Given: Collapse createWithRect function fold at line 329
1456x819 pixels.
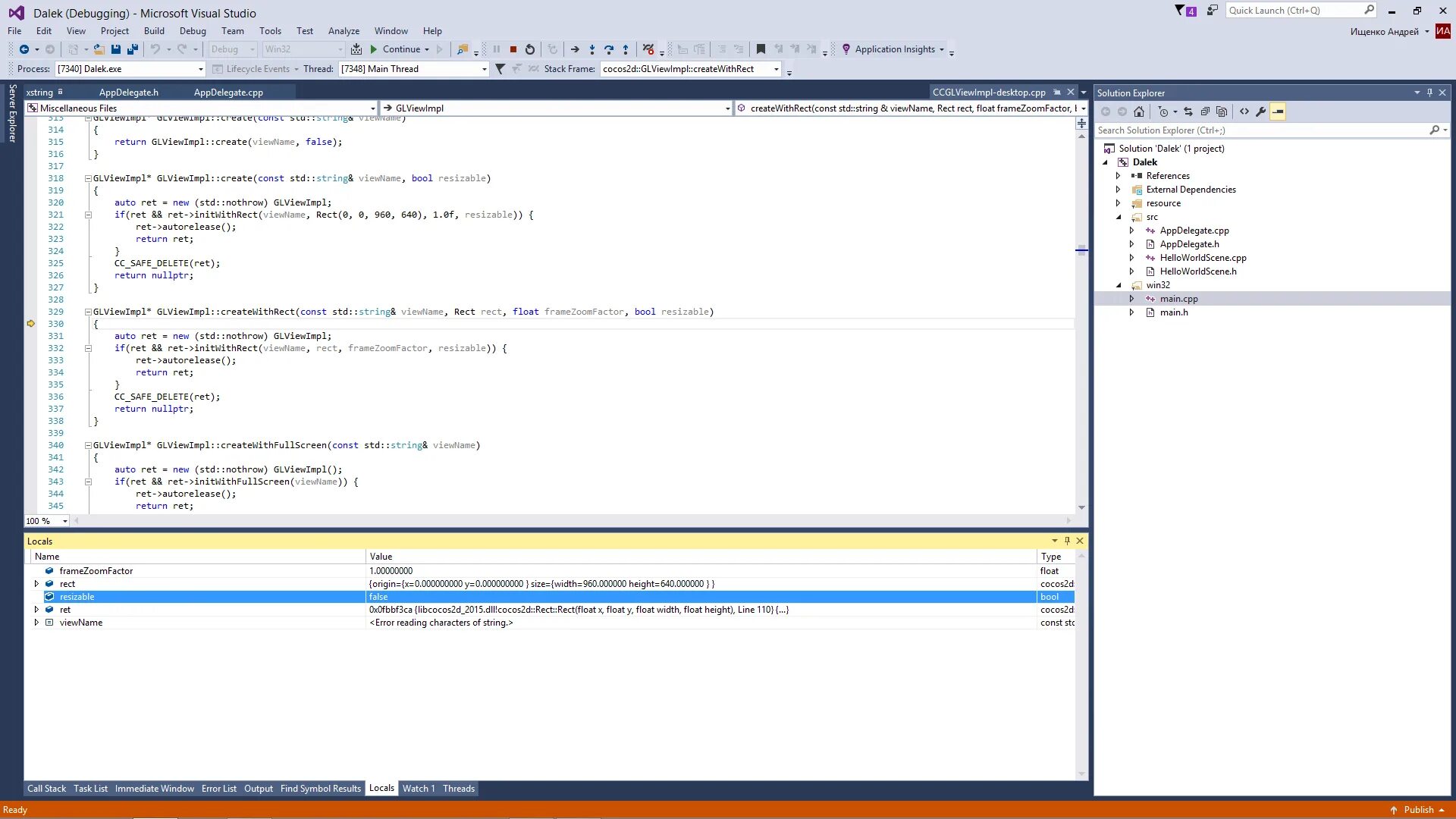Looking at the screenshot, I should (88, 312).
